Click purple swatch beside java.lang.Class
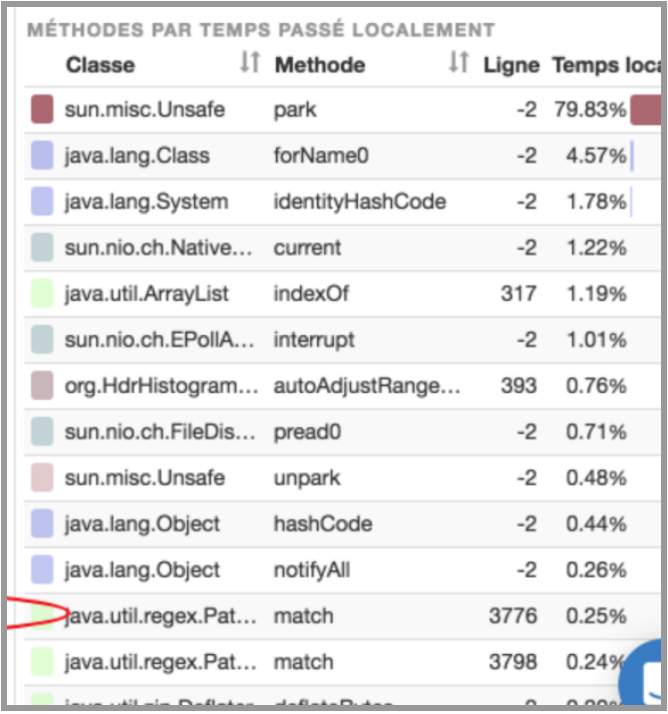668x714 pixels. 42,155
